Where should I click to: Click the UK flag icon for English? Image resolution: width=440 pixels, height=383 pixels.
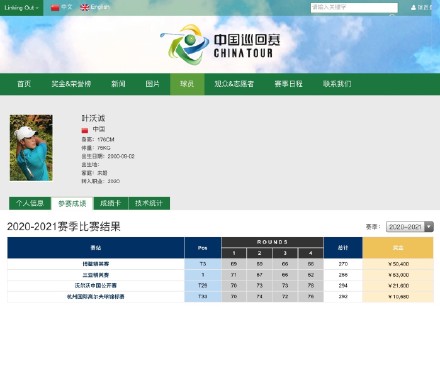pyautogui.click(x=85, y=7)
